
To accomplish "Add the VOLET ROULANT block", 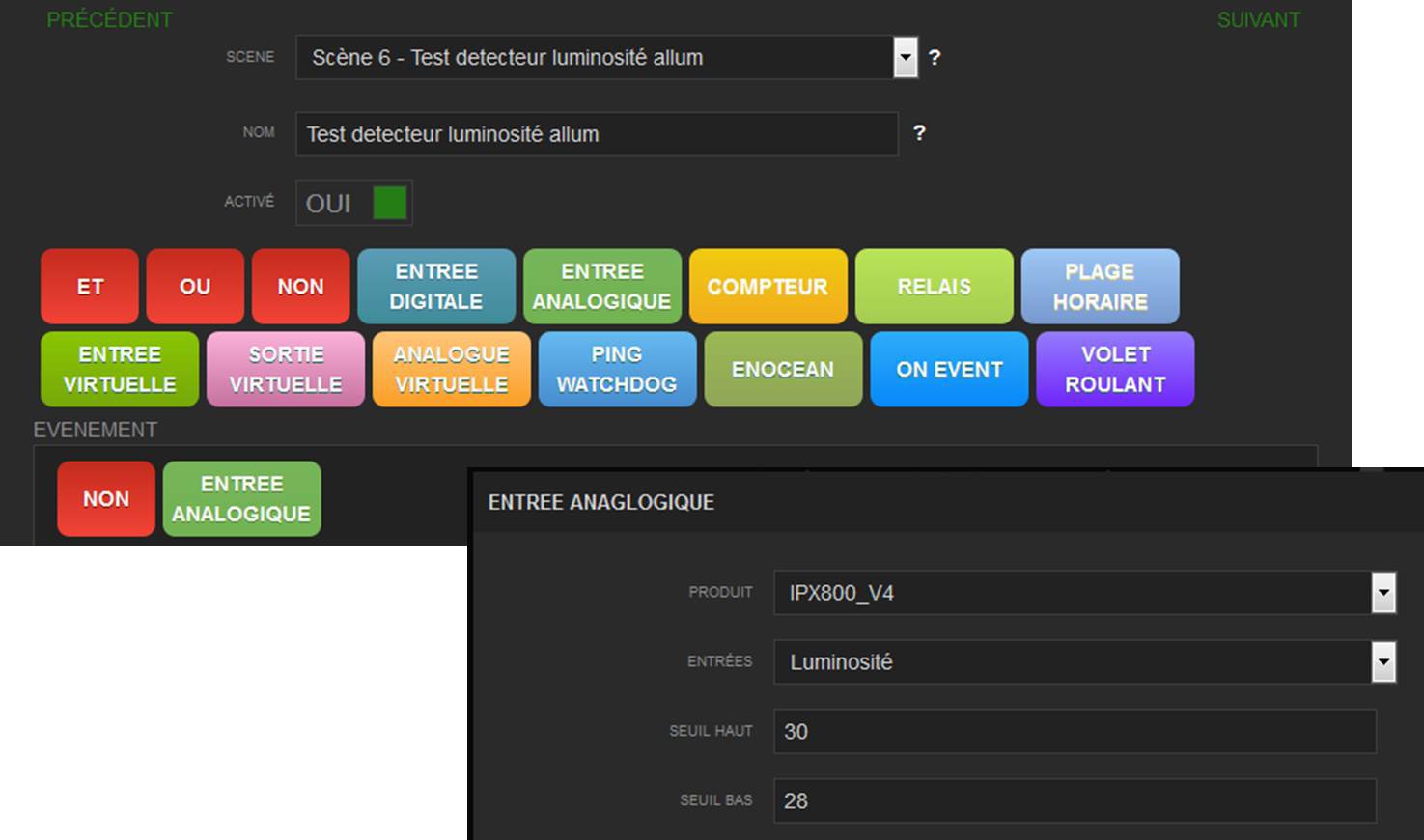I will pos(1115,370).
